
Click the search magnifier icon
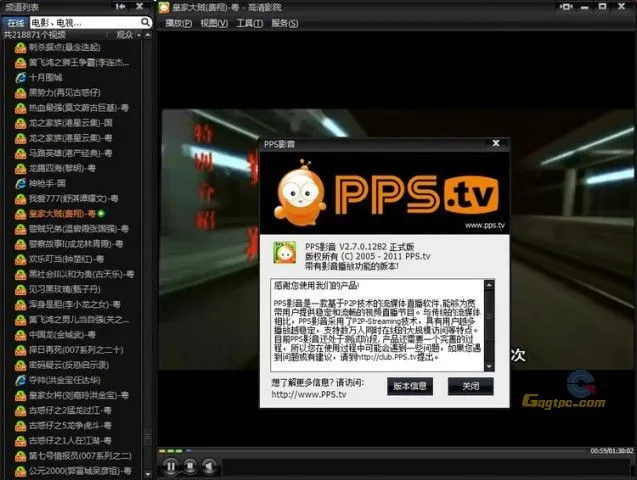pyautogui.click(x=145, y=22)
